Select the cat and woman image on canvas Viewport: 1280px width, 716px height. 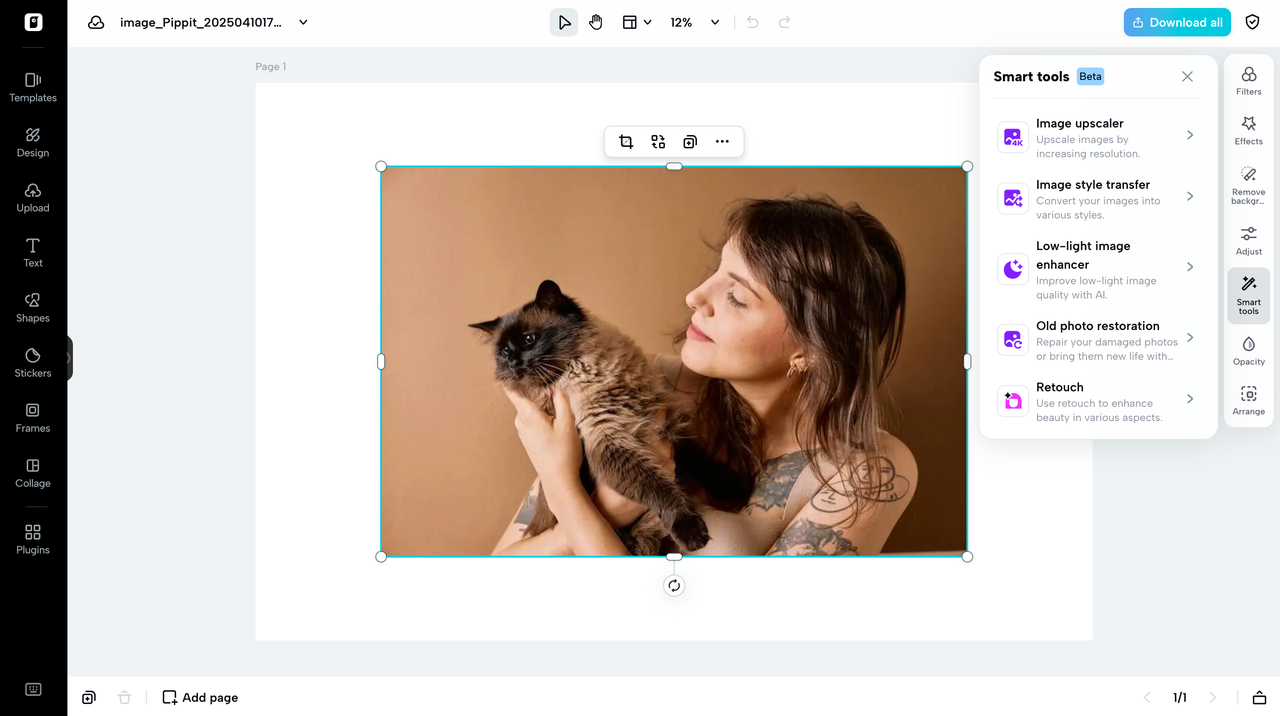(x=674, y=361)
